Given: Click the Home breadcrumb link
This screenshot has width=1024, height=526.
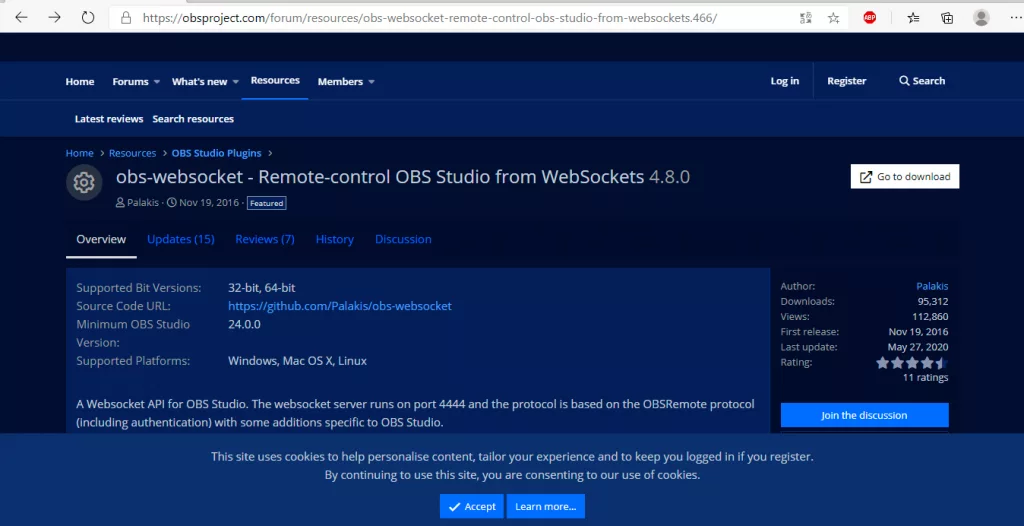Looking at the screenshot, I should click(80, 153).
